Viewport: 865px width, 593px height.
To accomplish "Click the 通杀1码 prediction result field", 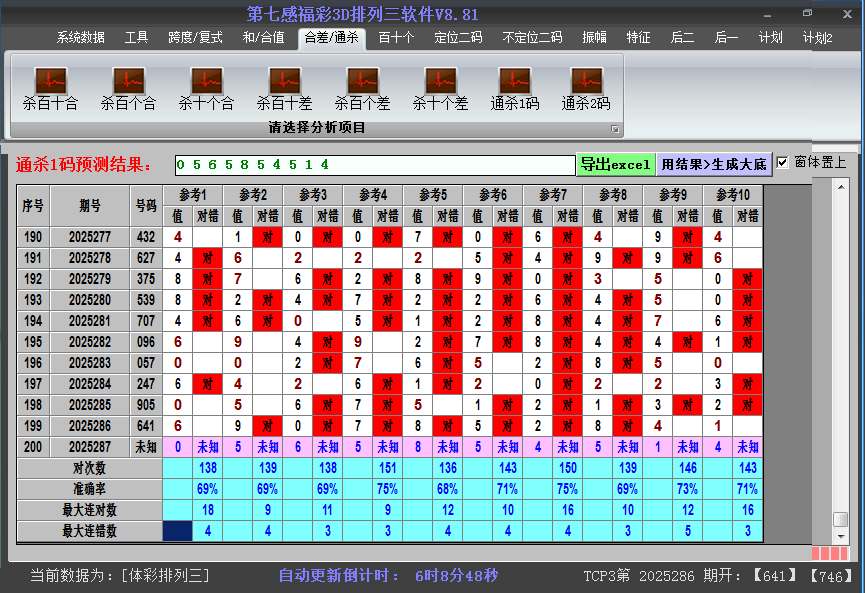I will tap(374, 164).
